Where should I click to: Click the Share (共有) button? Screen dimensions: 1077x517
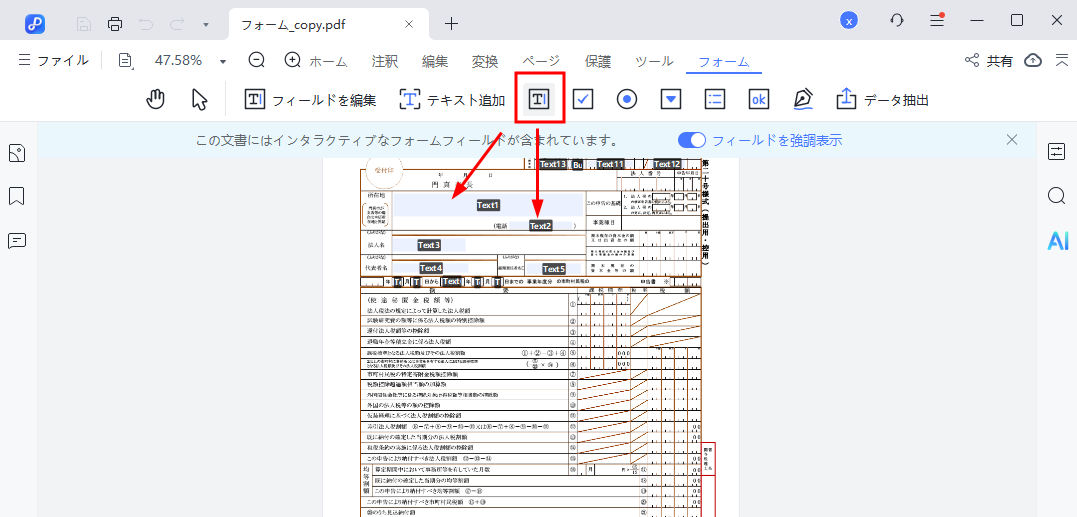coord(989,60)
